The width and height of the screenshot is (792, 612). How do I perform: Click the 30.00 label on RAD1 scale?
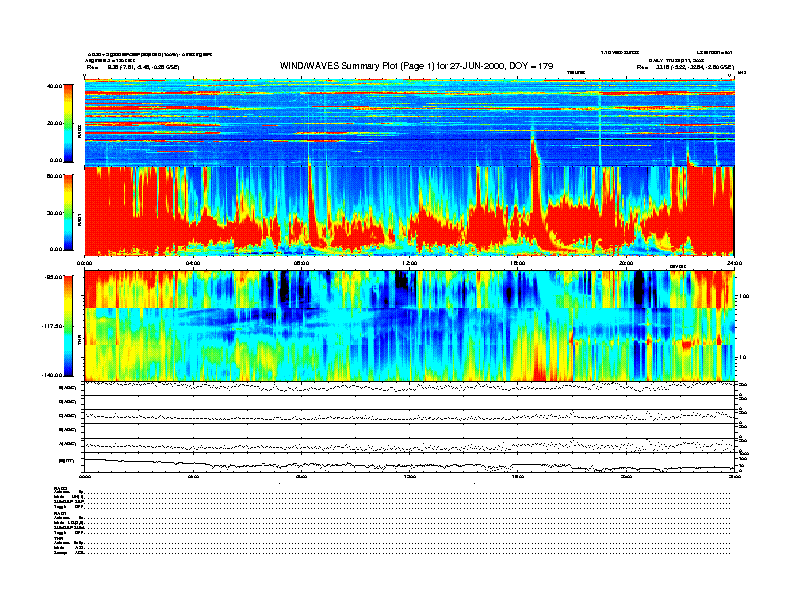click(55, 213)
